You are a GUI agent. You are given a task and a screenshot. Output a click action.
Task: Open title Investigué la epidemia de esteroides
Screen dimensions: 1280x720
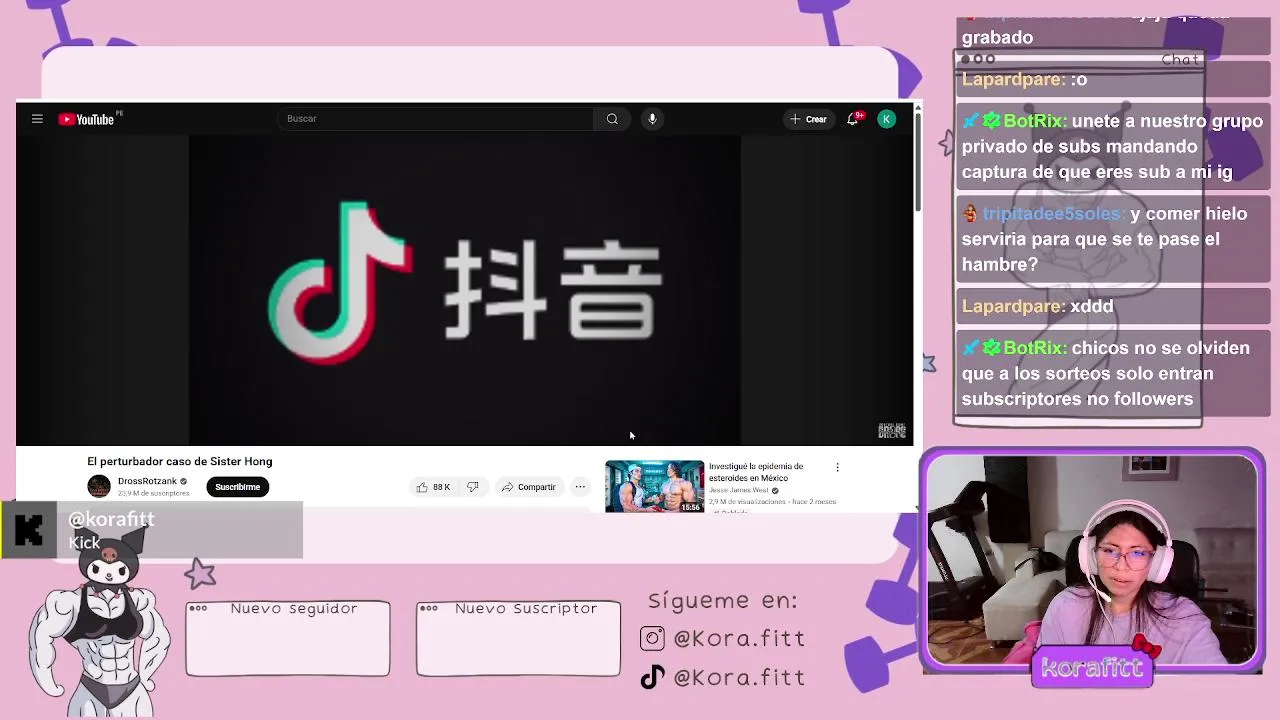coord(756,472)
